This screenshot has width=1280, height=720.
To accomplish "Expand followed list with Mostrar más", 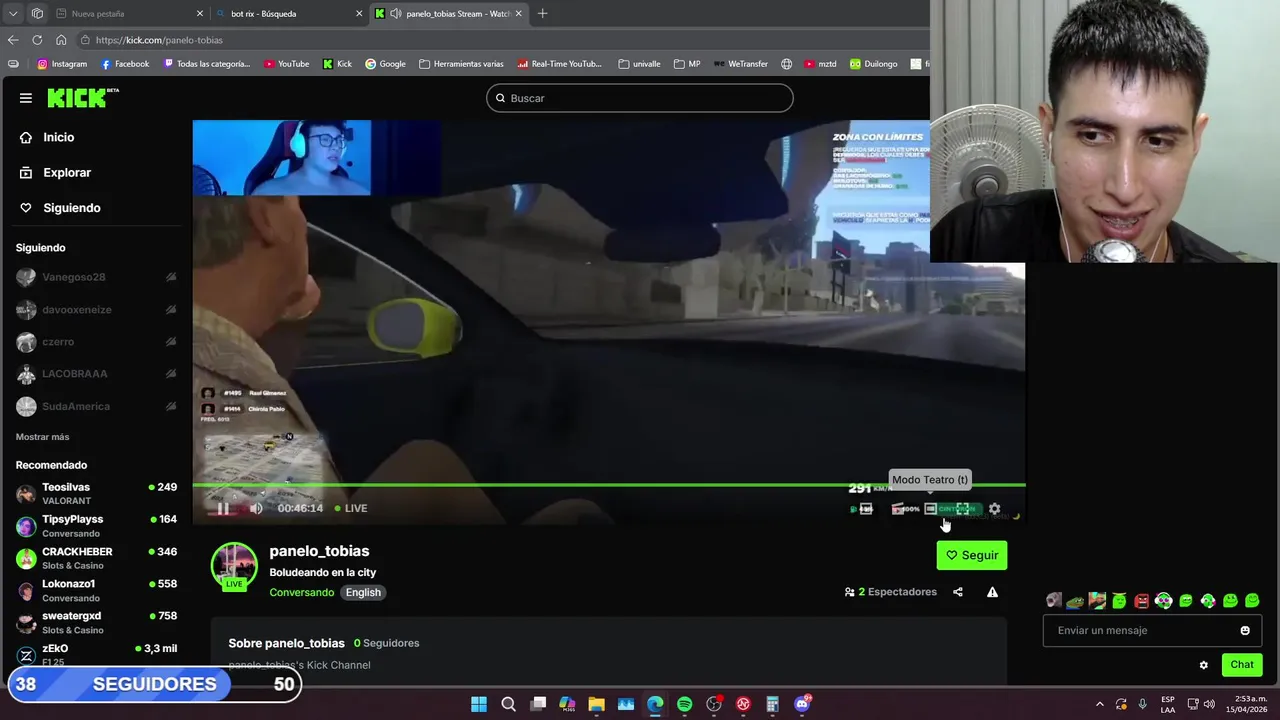I will [42, 437].
